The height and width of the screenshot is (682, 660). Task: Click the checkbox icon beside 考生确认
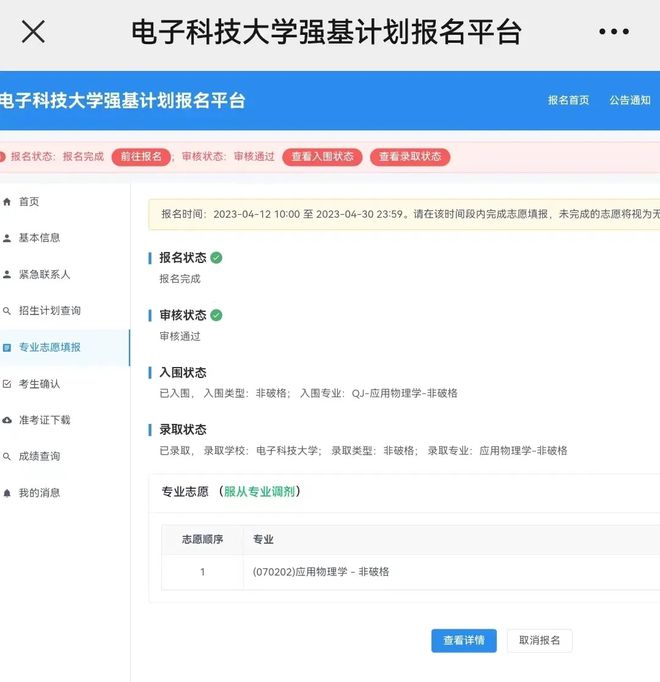coord(7,384)
